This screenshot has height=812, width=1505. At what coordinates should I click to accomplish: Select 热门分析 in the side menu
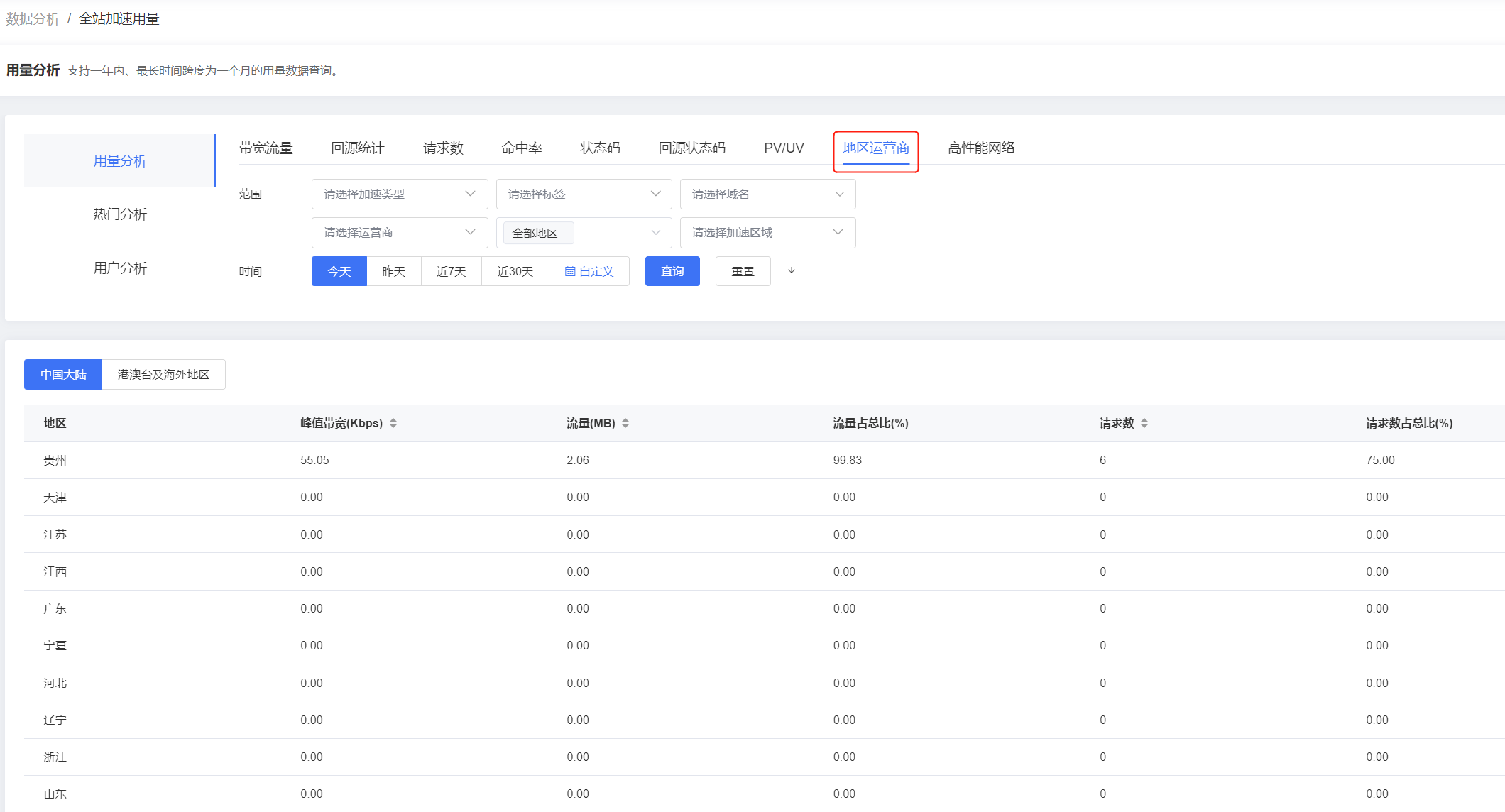(120, 214)
